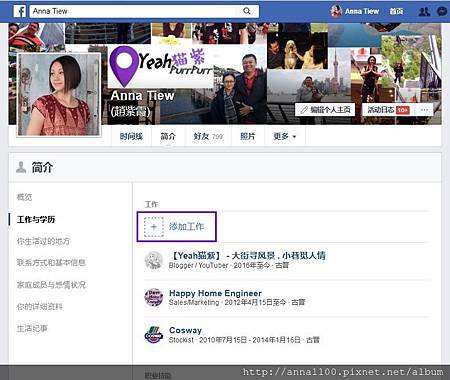Click the 工作 section heading

click(151, 204)
